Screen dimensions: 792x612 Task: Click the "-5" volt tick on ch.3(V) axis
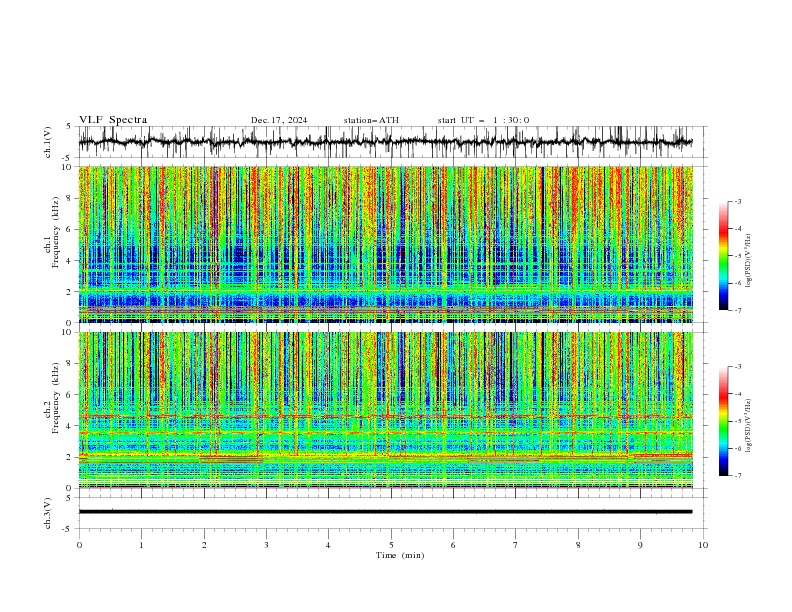tap(68, 529)
